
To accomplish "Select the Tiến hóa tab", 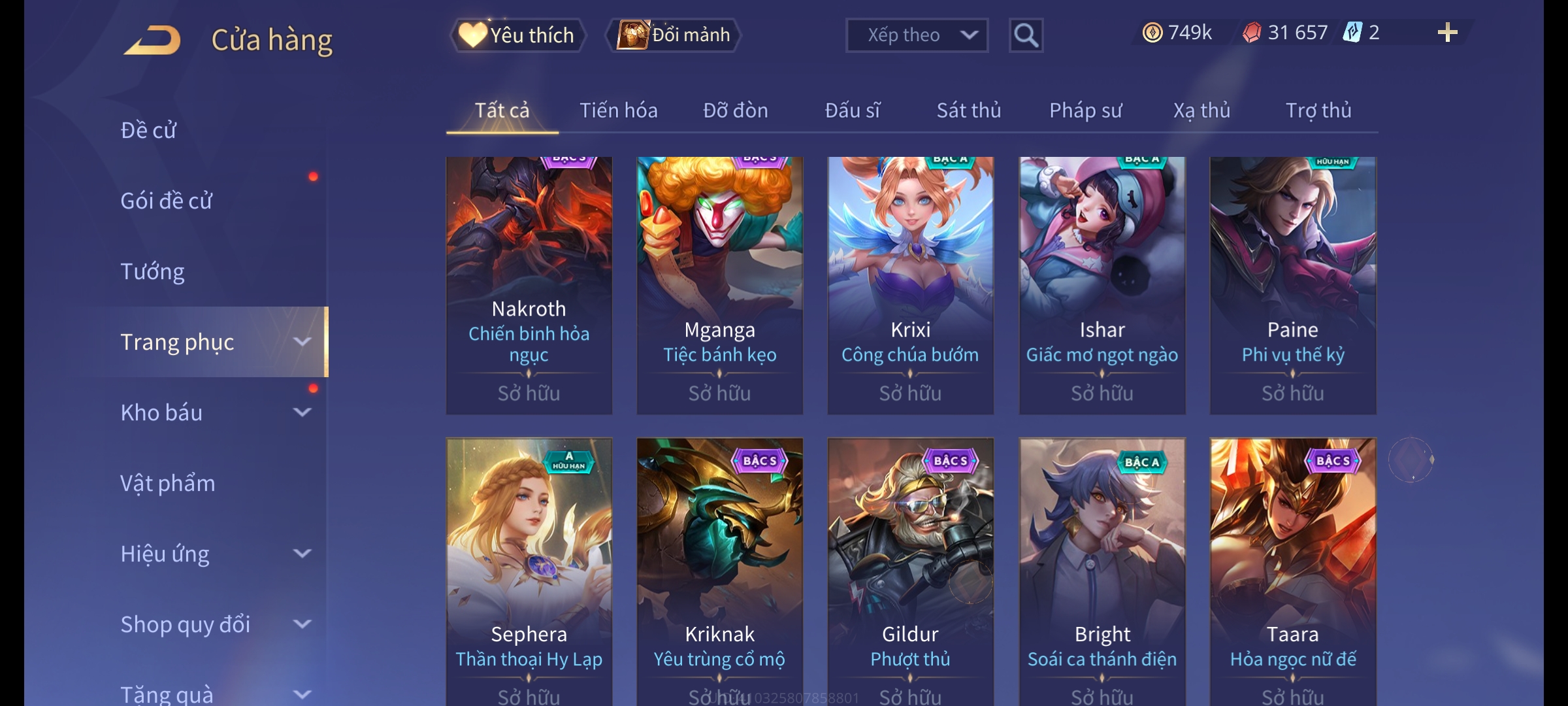I will point(619,110).
